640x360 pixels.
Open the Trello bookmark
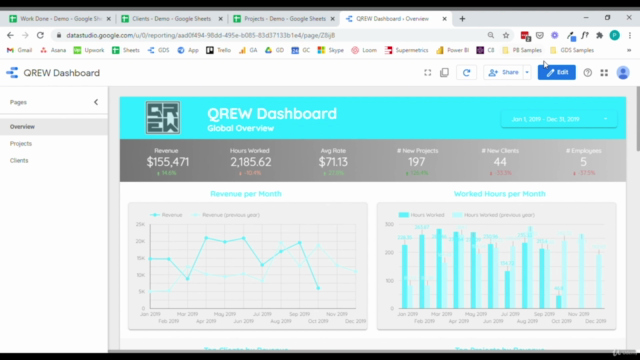(218, 50)
